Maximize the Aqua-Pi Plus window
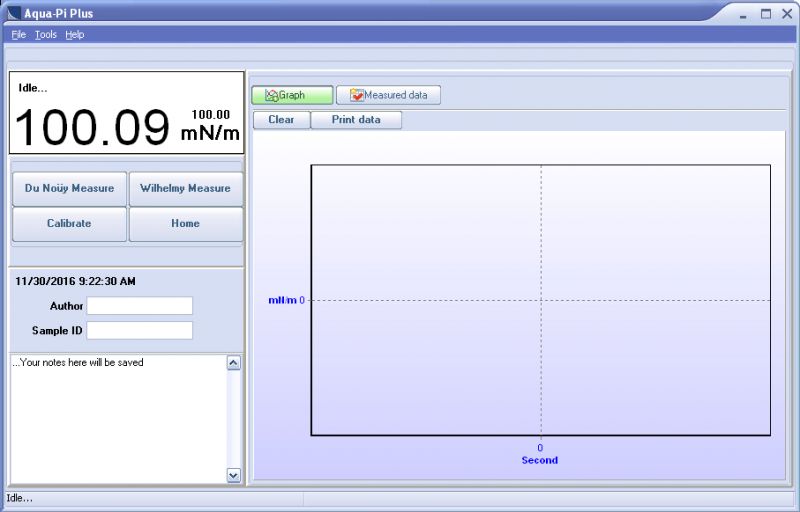Image resolution: width=800 pixels, height=512 pixels. coord(766,14)
